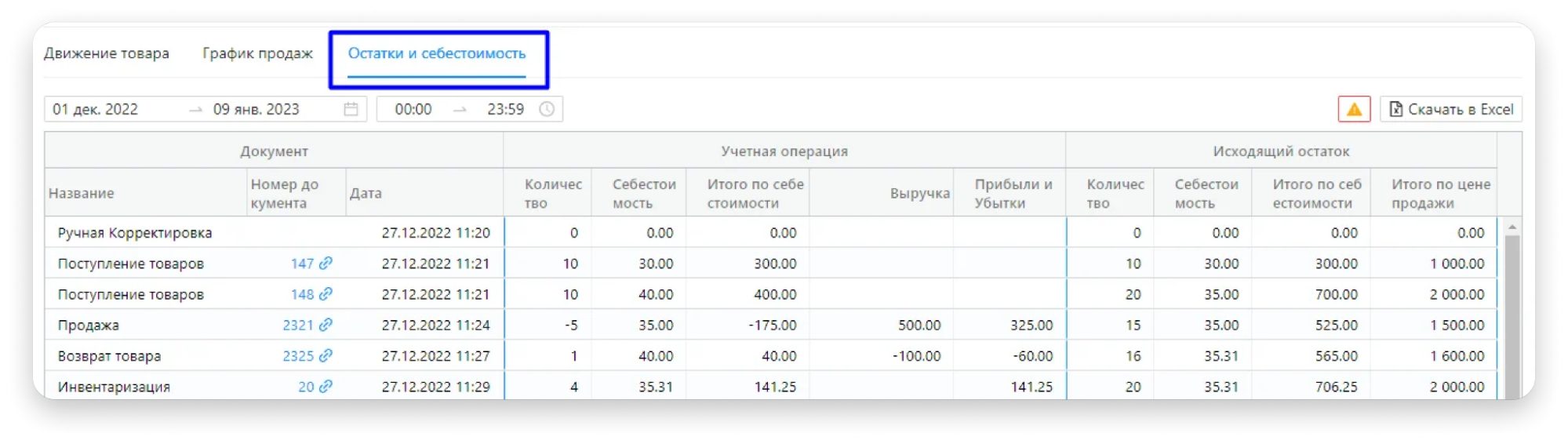Click scrollbar up arrow in table

1512,227
